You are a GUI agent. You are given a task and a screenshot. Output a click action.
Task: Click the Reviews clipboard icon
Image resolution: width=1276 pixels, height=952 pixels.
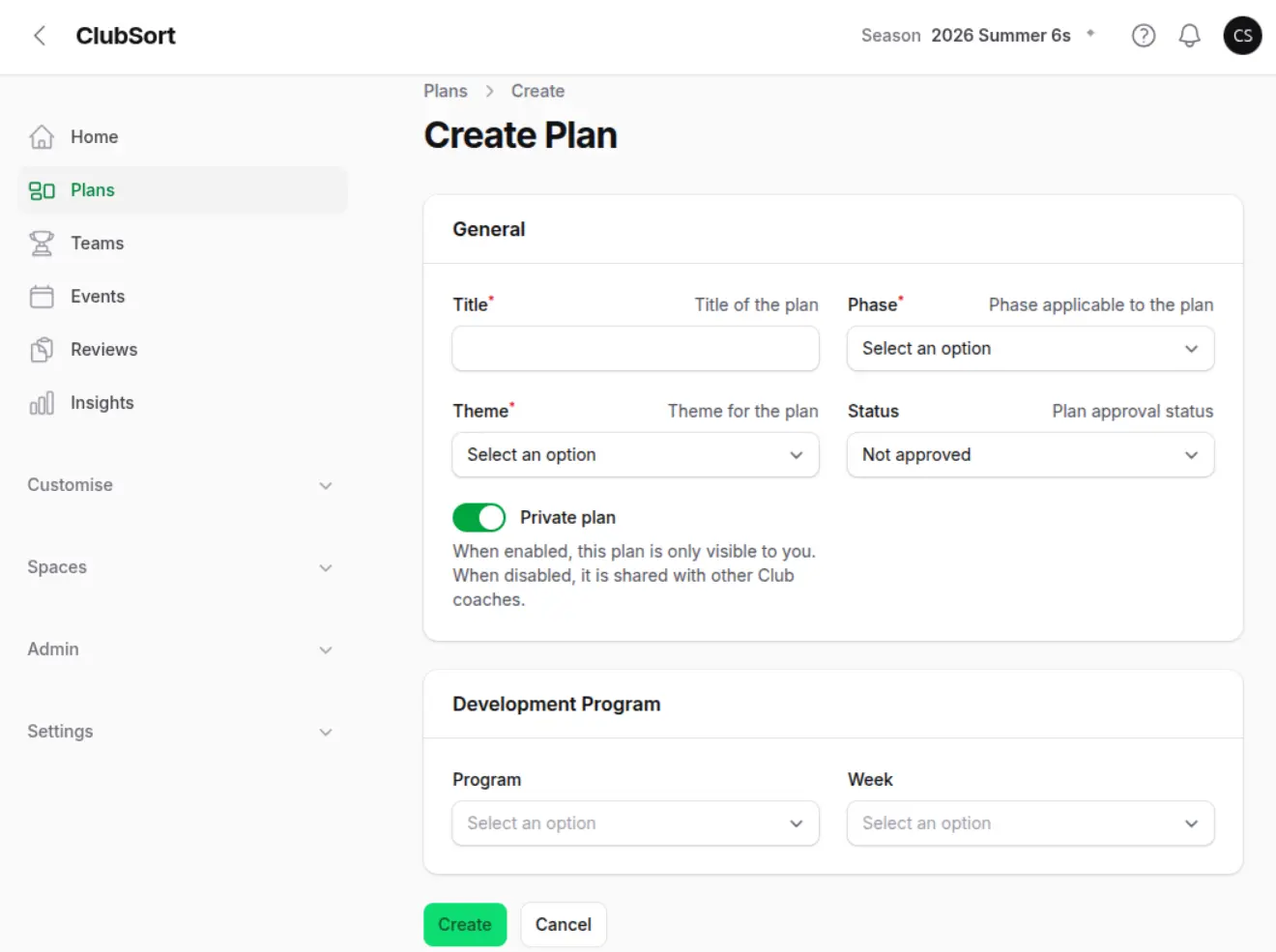[42, 350]
